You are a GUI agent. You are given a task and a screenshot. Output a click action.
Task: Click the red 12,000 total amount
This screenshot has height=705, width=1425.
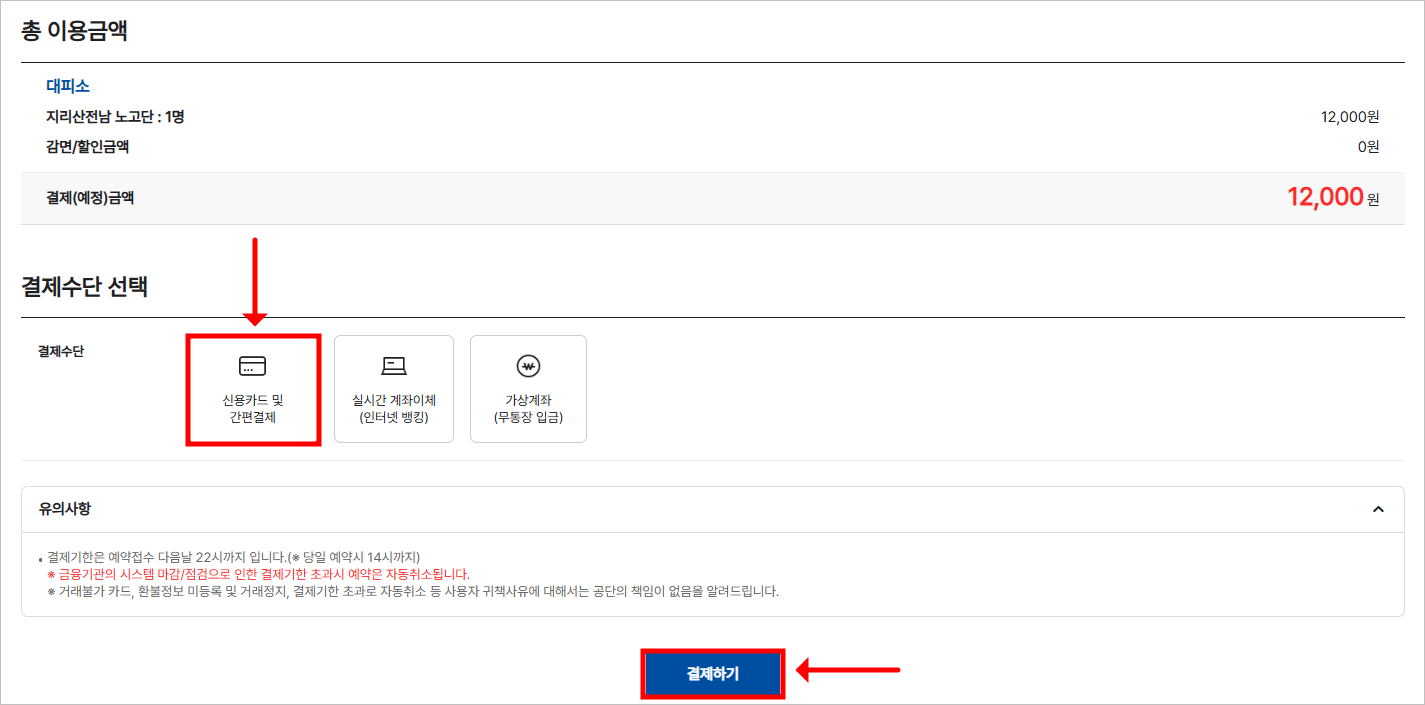tap(1325, 197)
